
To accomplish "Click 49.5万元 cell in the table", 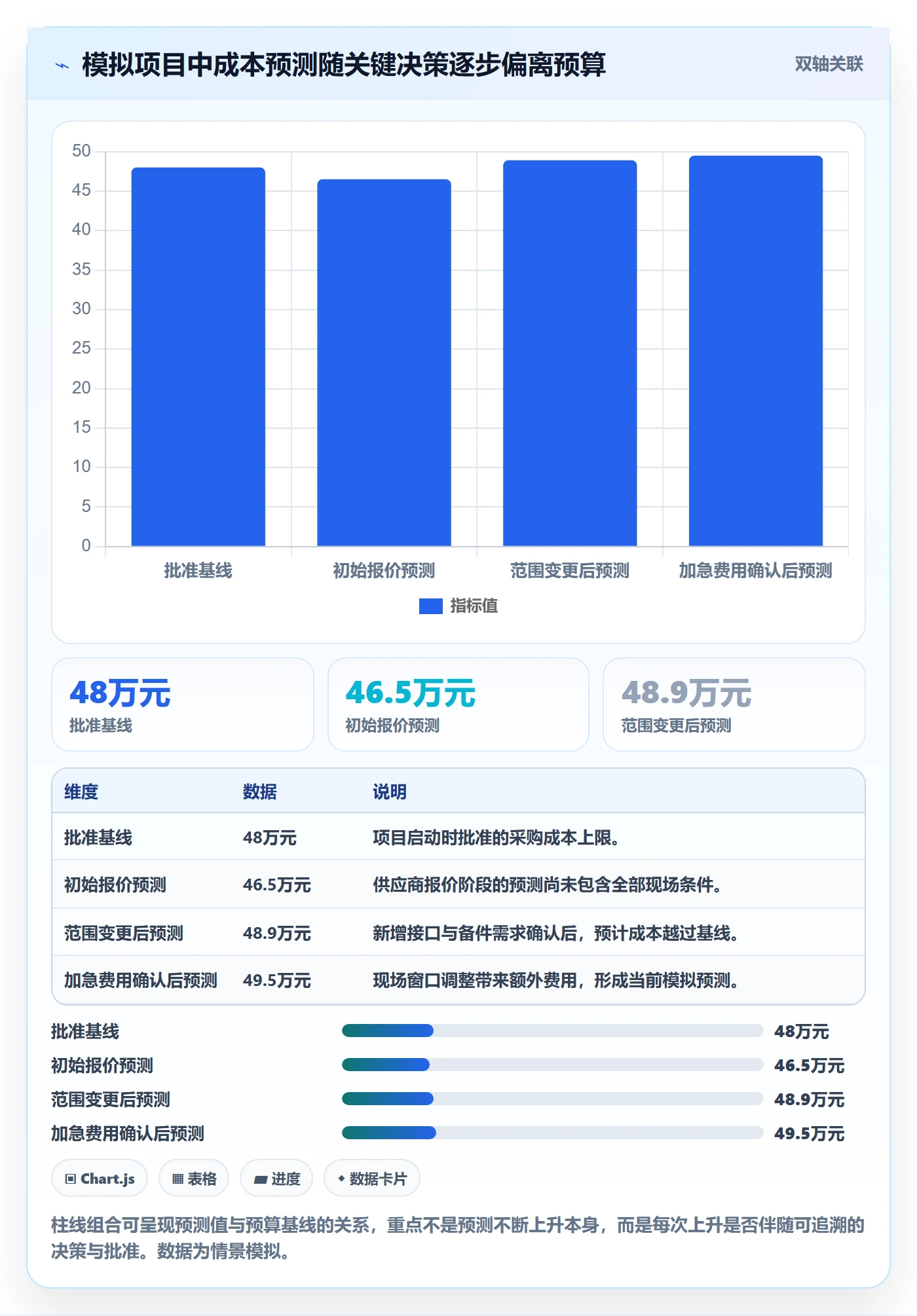I will pos(276,981).
